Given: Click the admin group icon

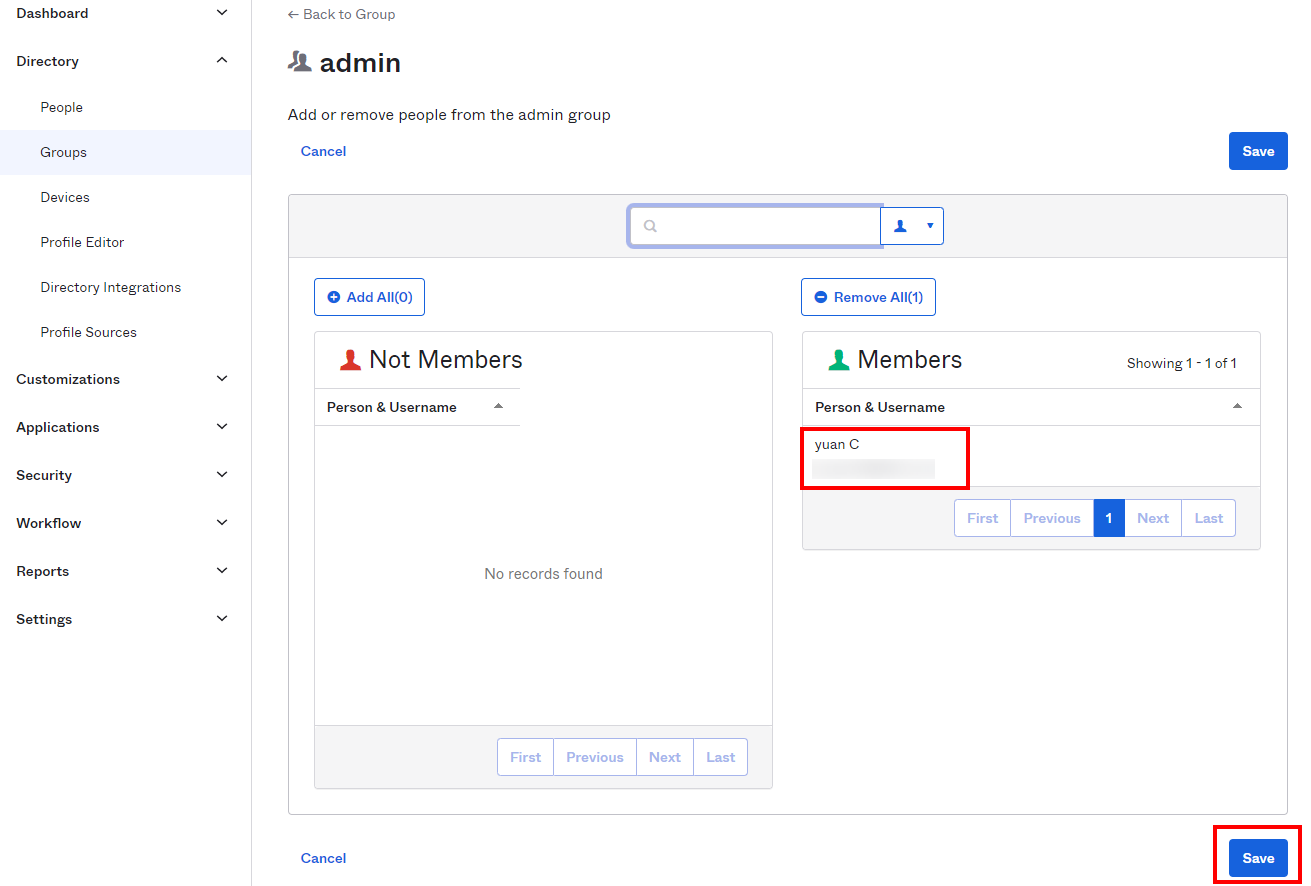Looking at the screenshot, I should point(300,62).
